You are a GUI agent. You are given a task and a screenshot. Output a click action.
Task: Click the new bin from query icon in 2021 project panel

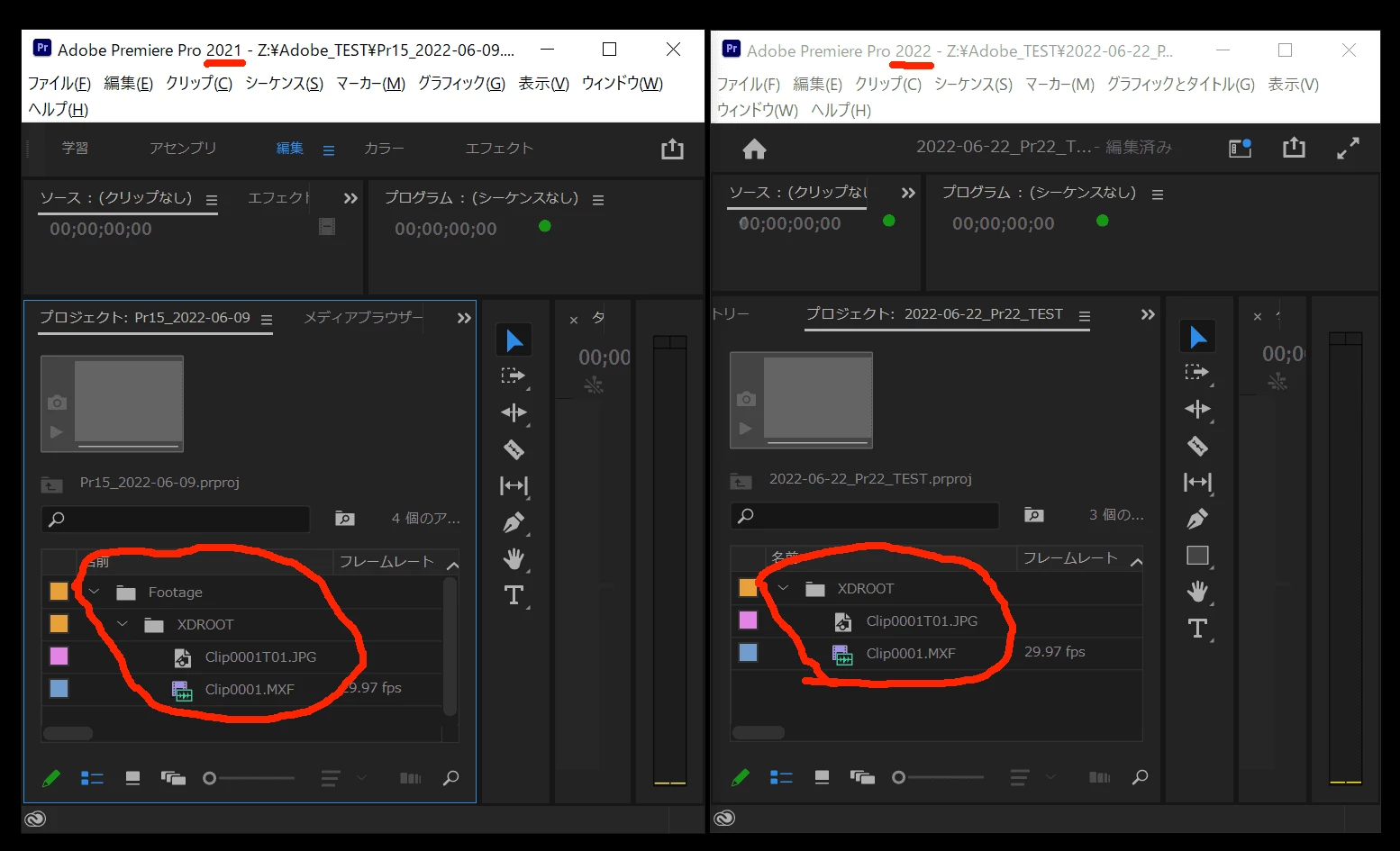point(344,518)
